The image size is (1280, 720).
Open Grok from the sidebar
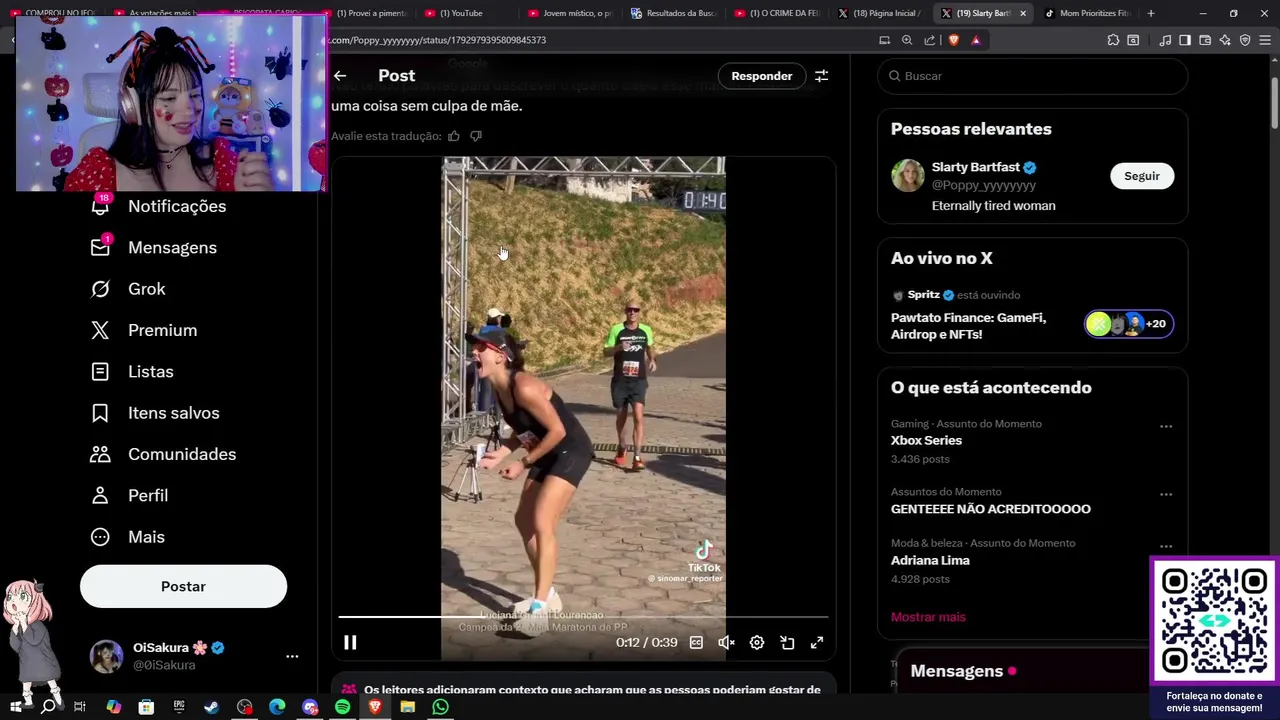(x=128, y=289)
